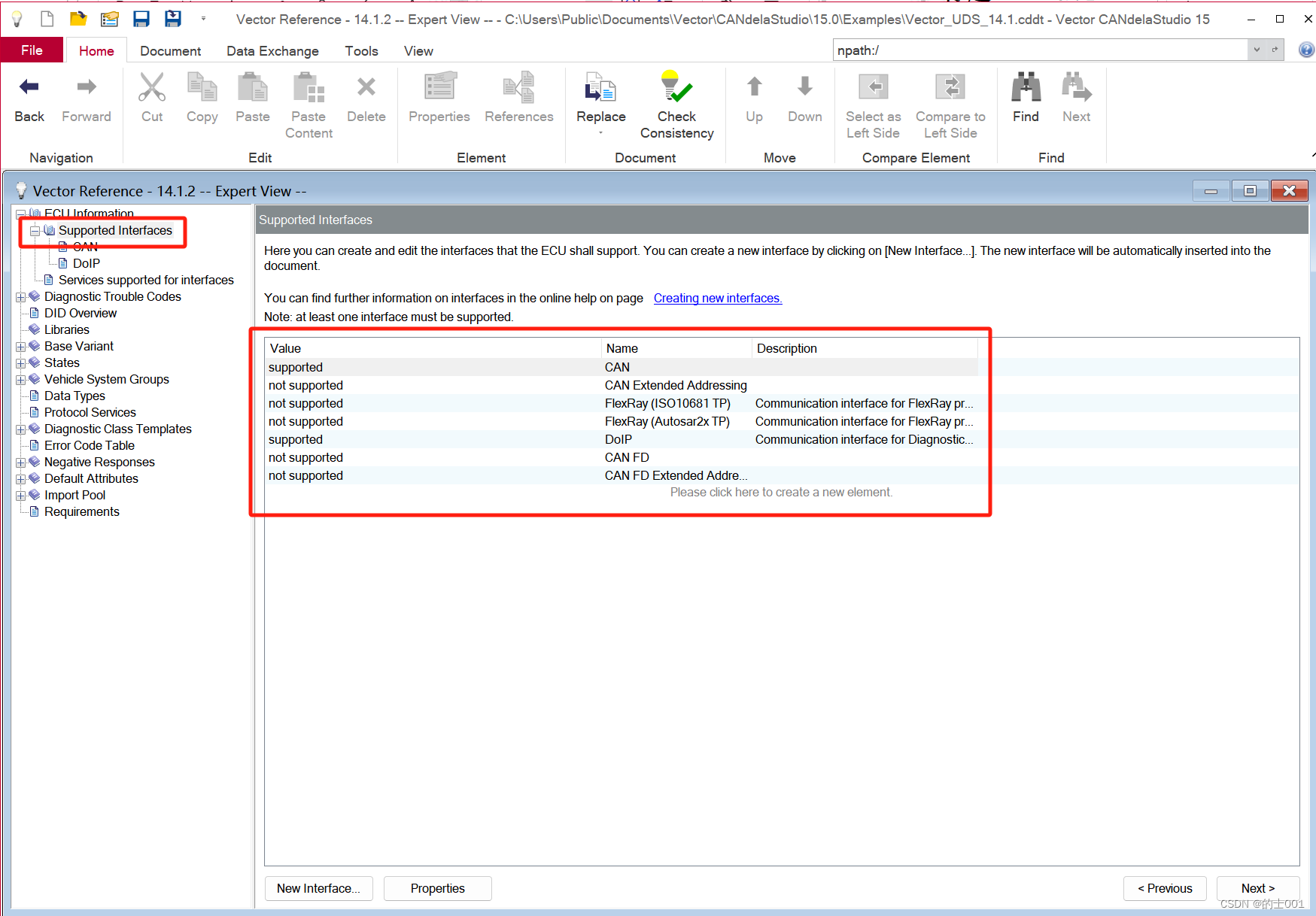Expand the States node
Image resolution: width=1316 pixels, height=916 pixels.
[21, 363]
